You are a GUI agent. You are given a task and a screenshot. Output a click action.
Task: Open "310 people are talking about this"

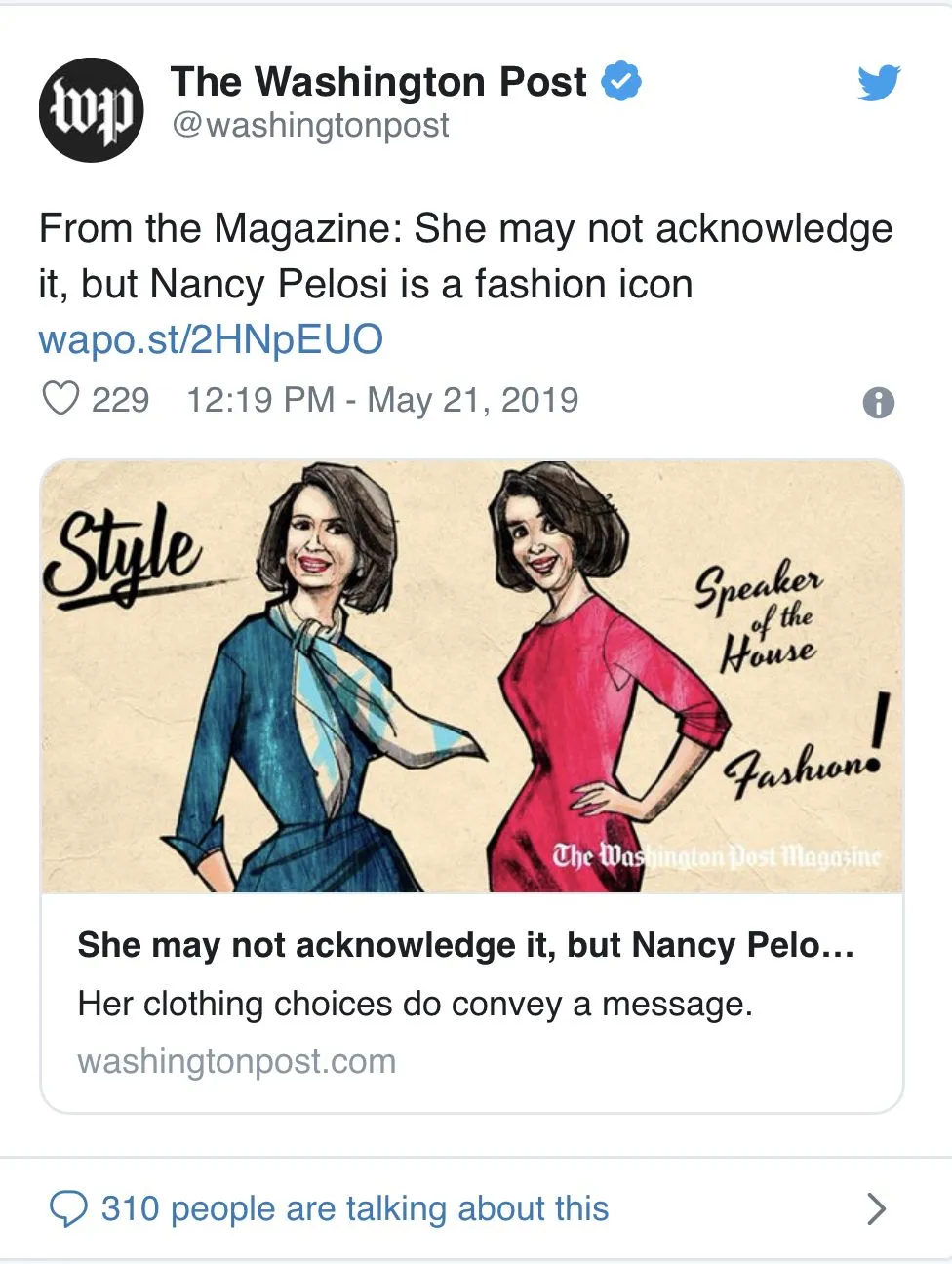click(x=355, y=1209)
